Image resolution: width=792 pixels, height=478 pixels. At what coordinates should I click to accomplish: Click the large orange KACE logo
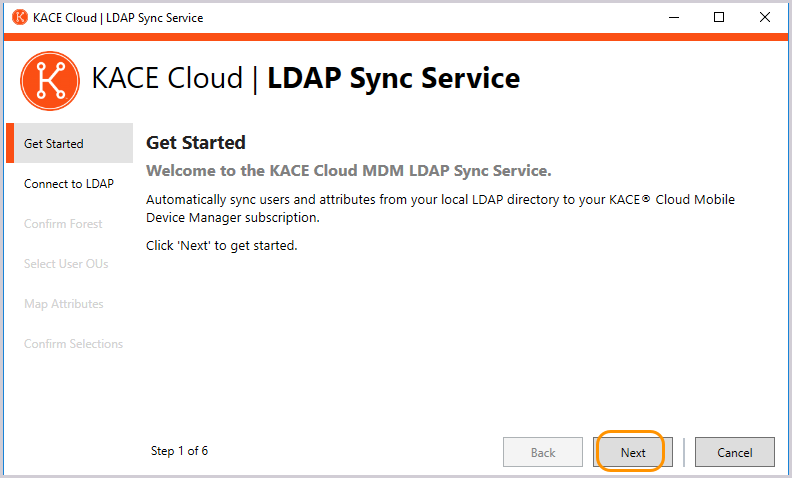[x=49, y=79]
